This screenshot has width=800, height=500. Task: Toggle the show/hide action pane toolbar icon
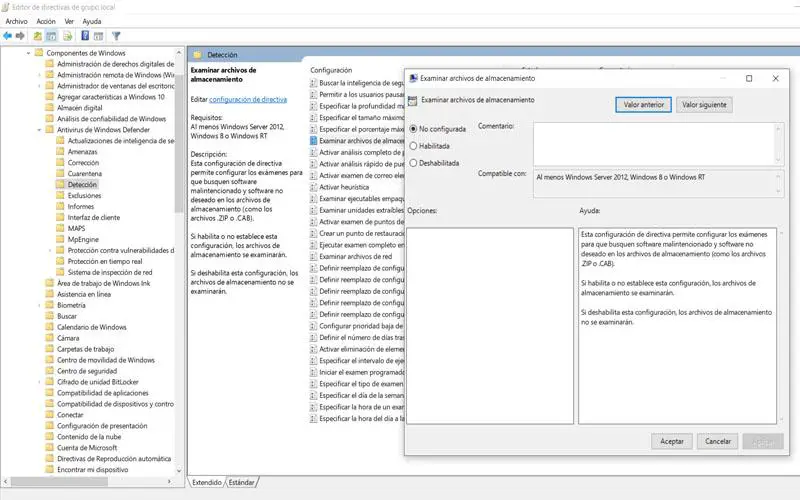click(x=98, y=36)
